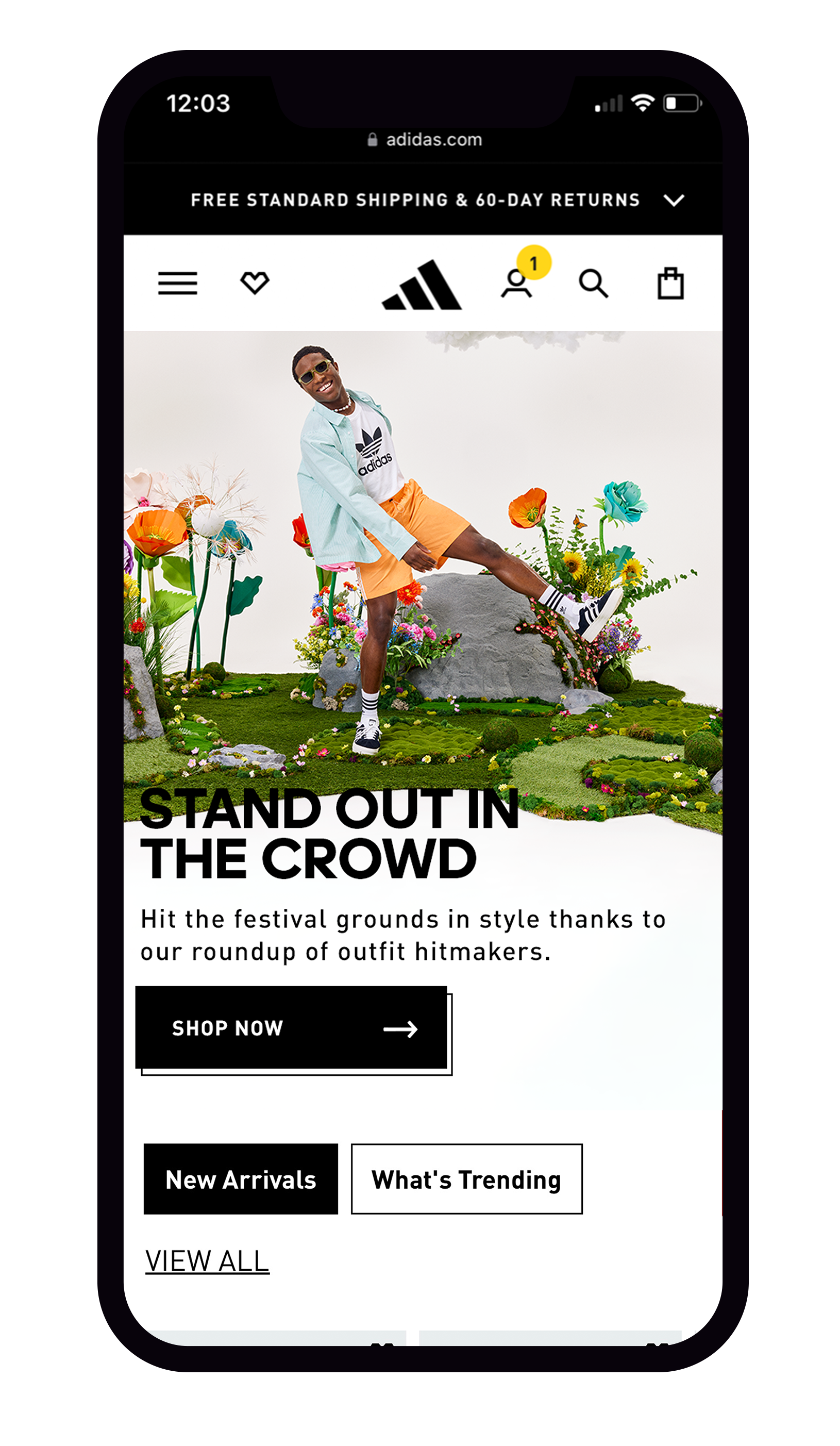Image resolution: width=840 pixels, height=1446 pixels.
Task: Tap the arrow on Shop Now button
Action: (x=400, y=1029)
